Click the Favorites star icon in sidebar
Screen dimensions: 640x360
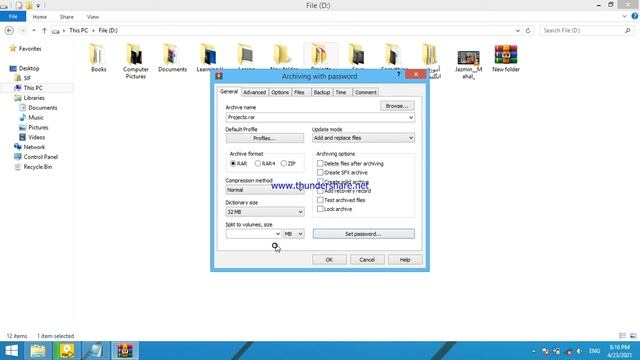(13, 49)
